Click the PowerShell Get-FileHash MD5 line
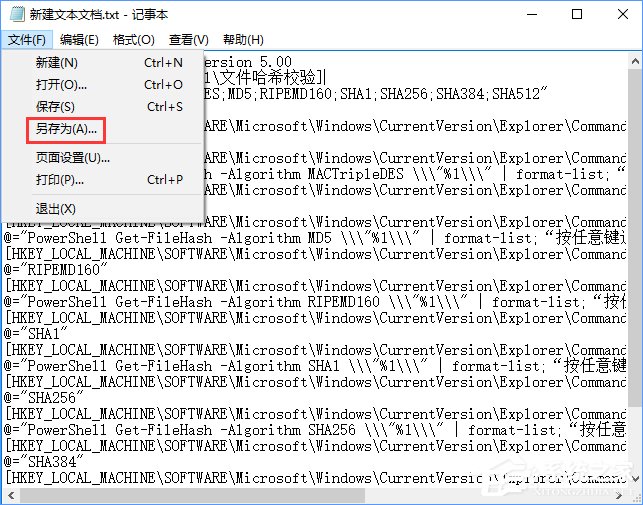 (x=315, y=238)
